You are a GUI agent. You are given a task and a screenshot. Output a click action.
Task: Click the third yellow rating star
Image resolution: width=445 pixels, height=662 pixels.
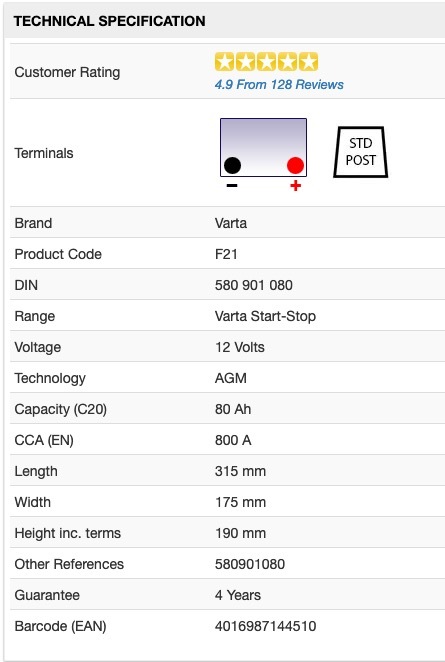pos(266,62)
